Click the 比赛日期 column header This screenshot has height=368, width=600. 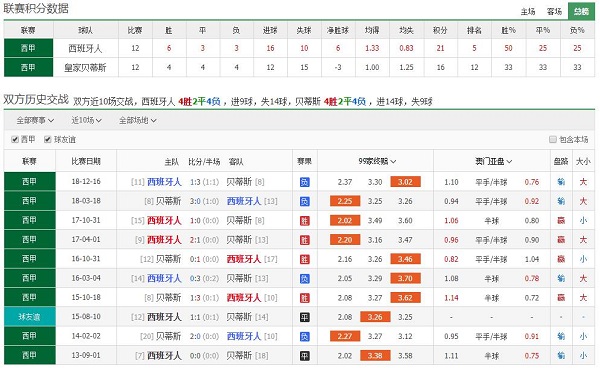86,161
